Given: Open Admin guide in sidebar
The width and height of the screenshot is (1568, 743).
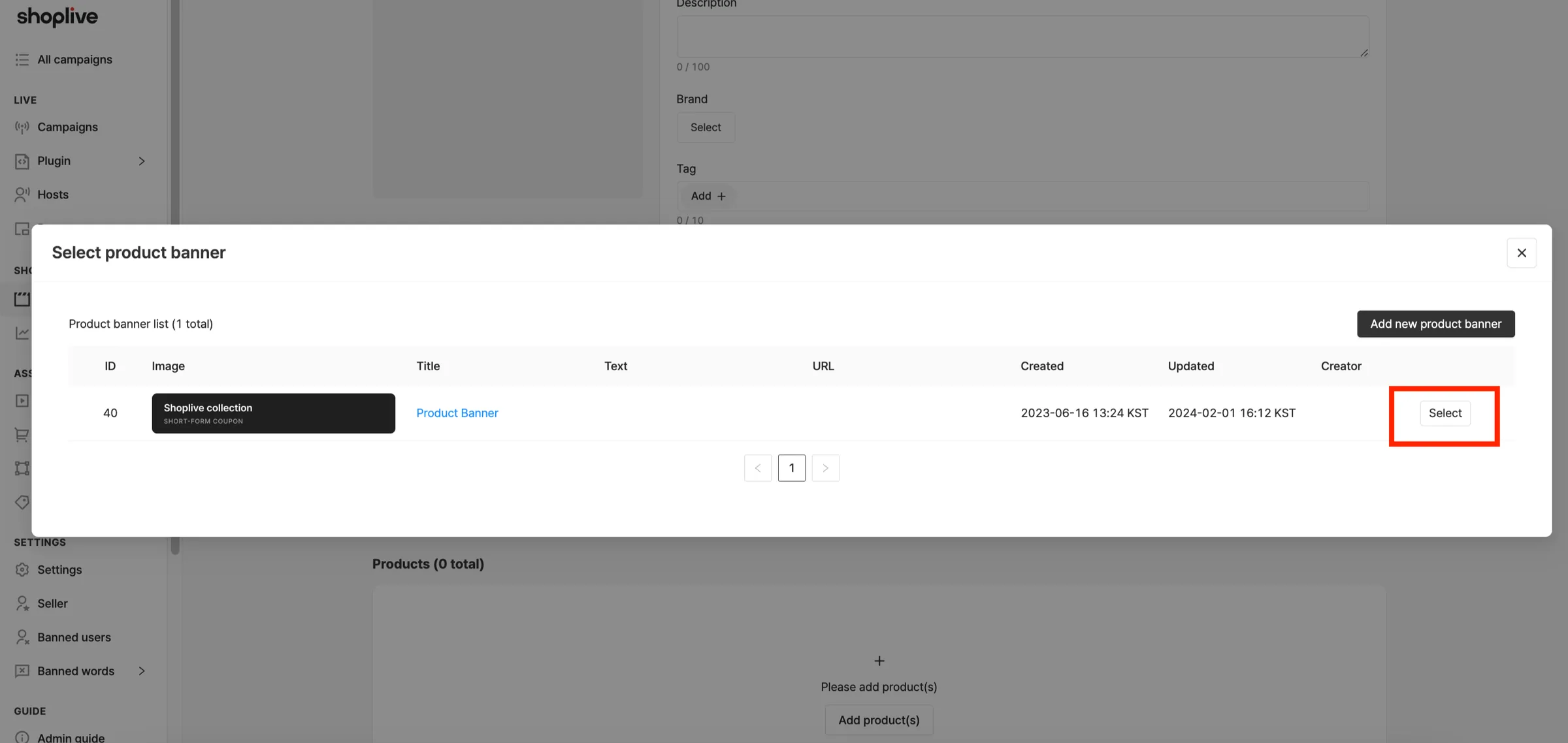Looking at the screenshot, I should coord(71,738).
